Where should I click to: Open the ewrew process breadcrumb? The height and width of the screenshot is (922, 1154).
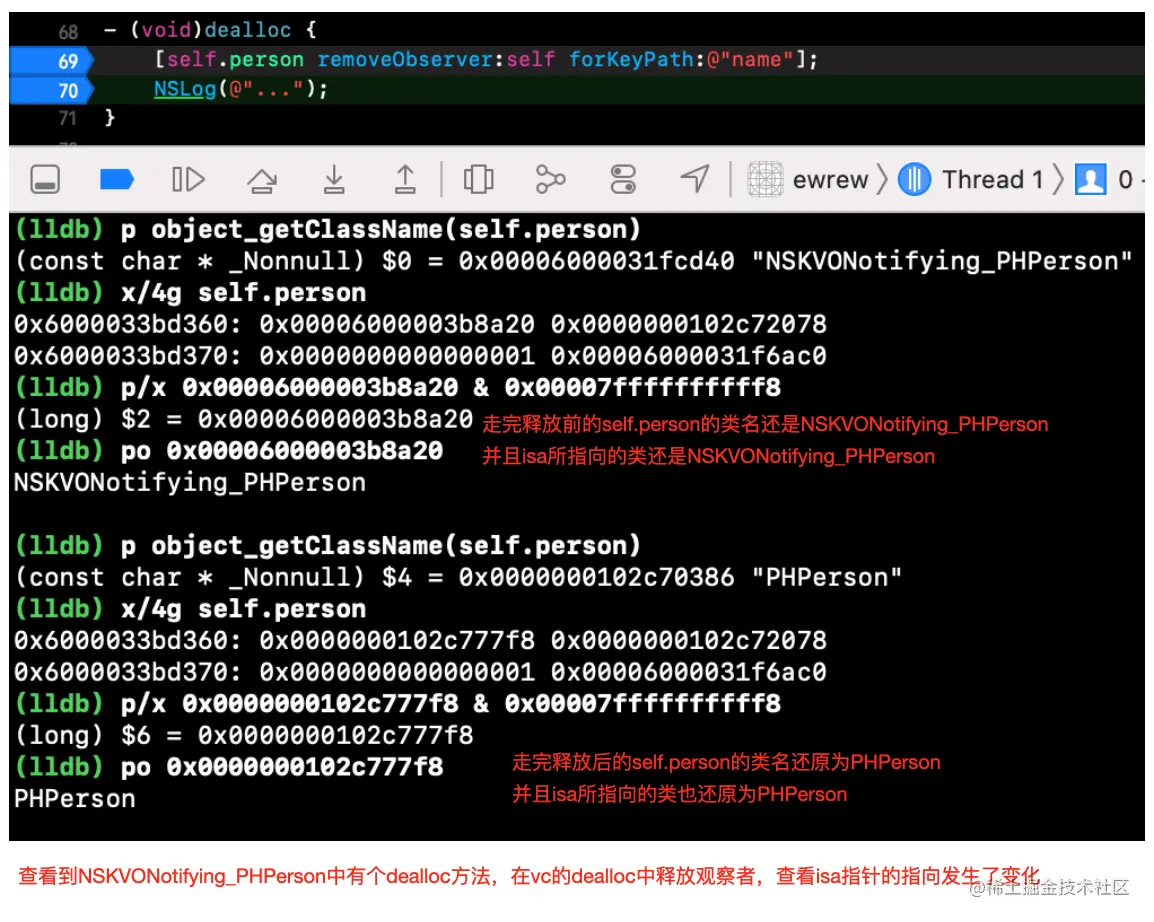click(x=830, y=180)
